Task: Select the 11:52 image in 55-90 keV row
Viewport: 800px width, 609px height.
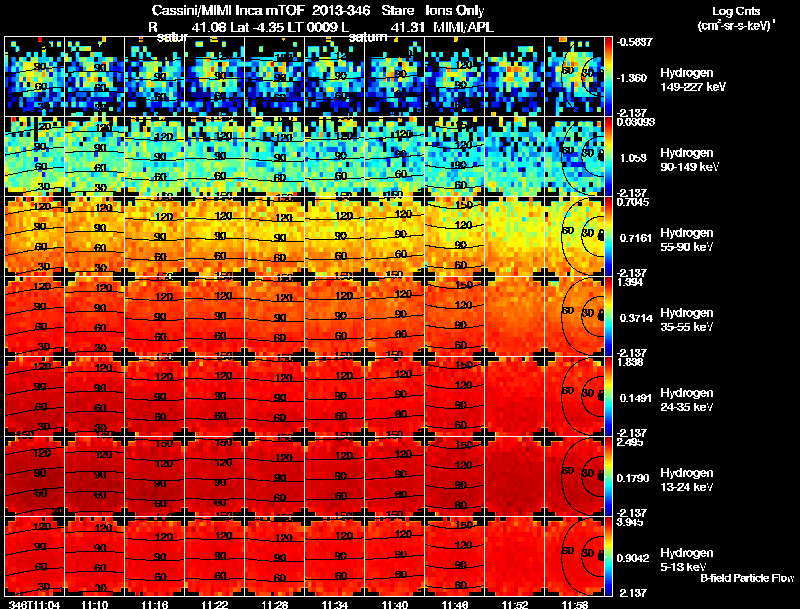Action: (x=515, y=236)
